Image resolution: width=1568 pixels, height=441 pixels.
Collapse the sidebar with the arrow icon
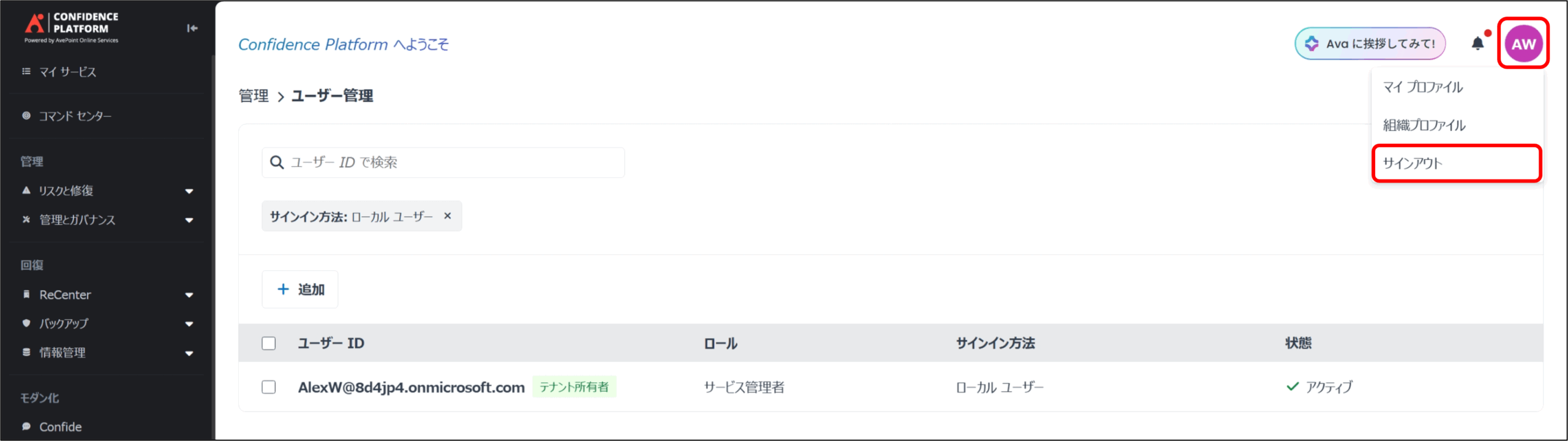[192, 28]
